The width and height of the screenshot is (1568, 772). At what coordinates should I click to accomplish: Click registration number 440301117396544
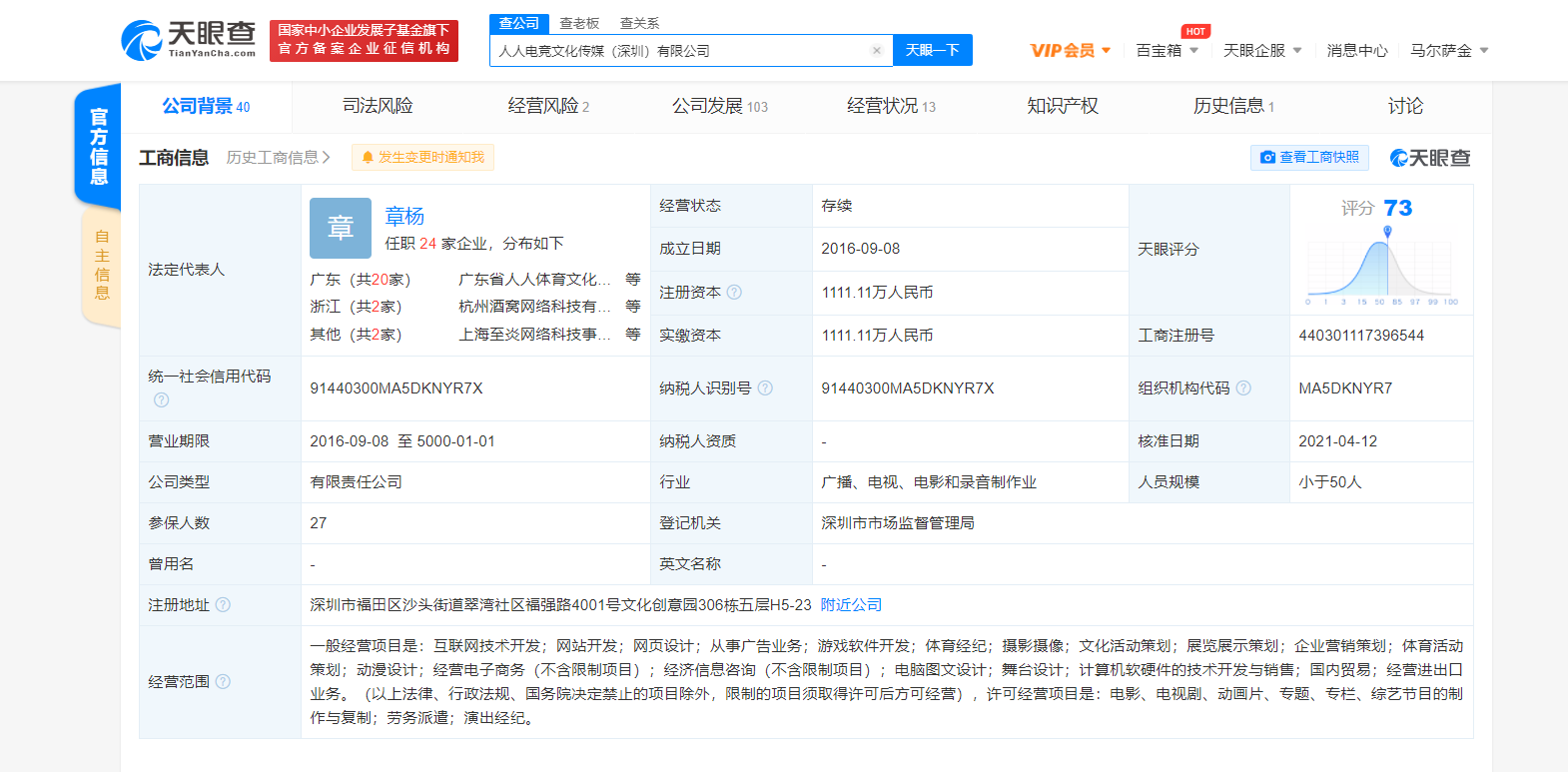1361,336
